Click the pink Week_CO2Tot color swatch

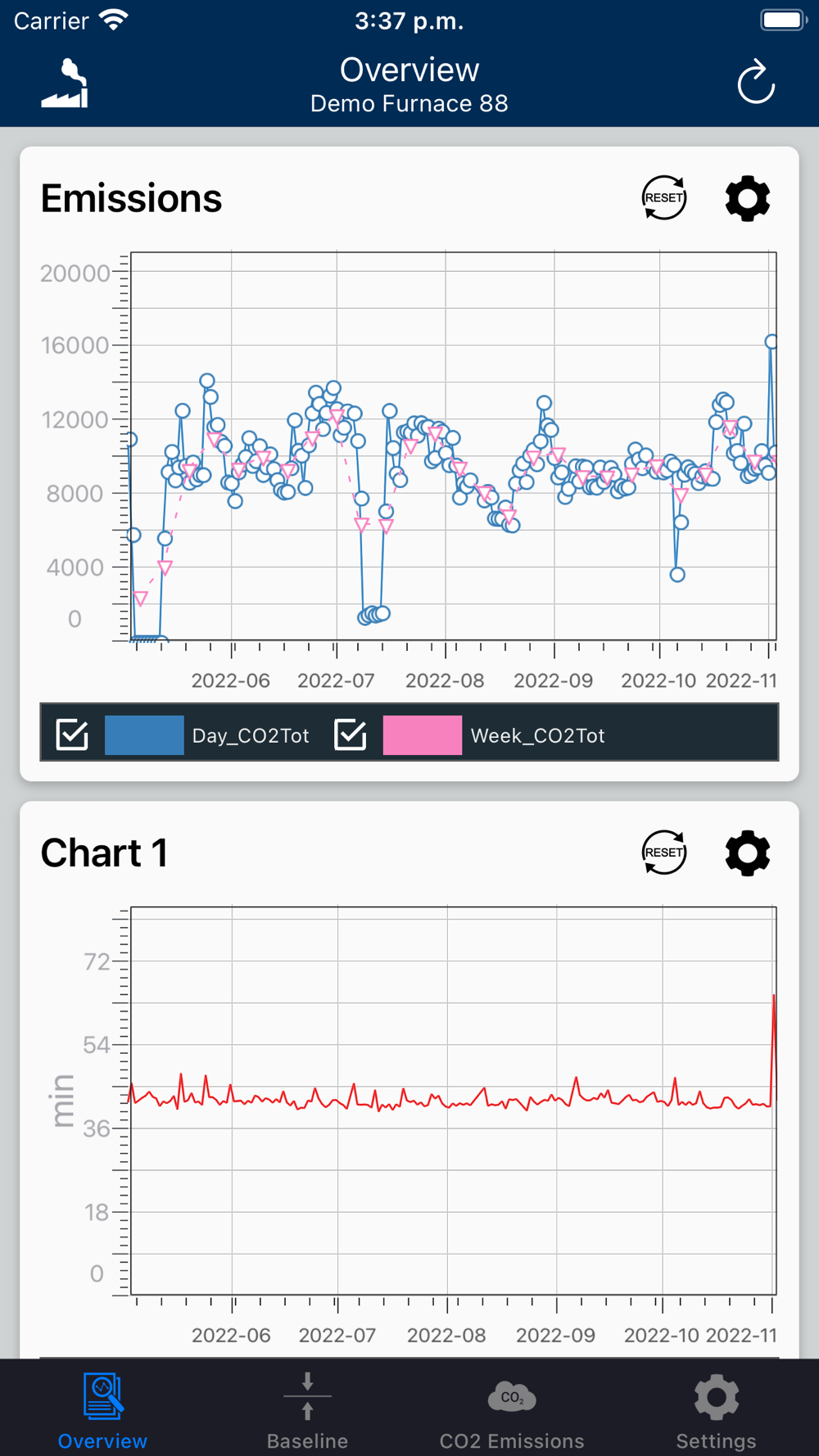(423, 735)
